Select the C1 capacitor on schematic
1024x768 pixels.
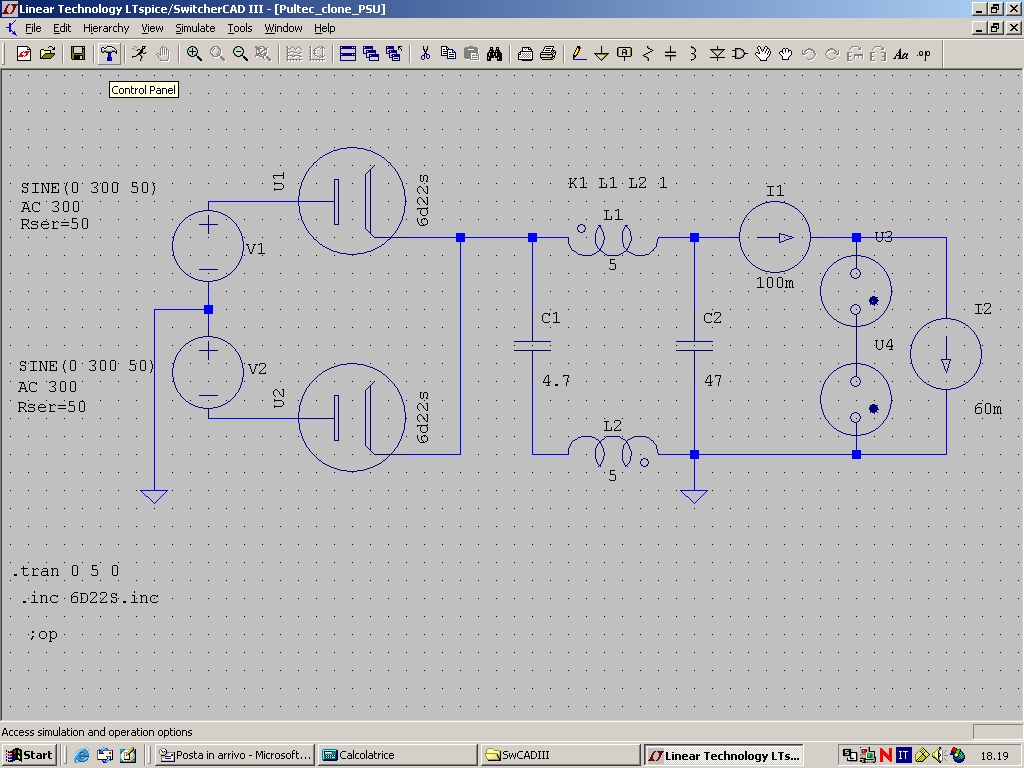(532, 345)
